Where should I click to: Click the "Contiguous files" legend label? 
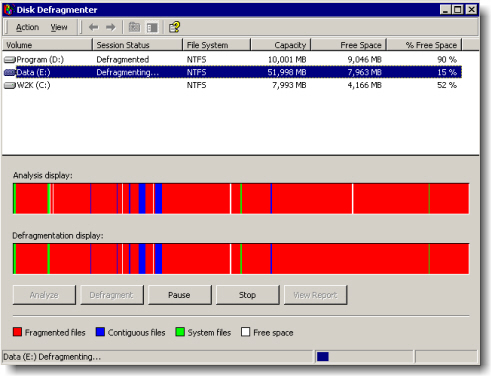(136, 332)
